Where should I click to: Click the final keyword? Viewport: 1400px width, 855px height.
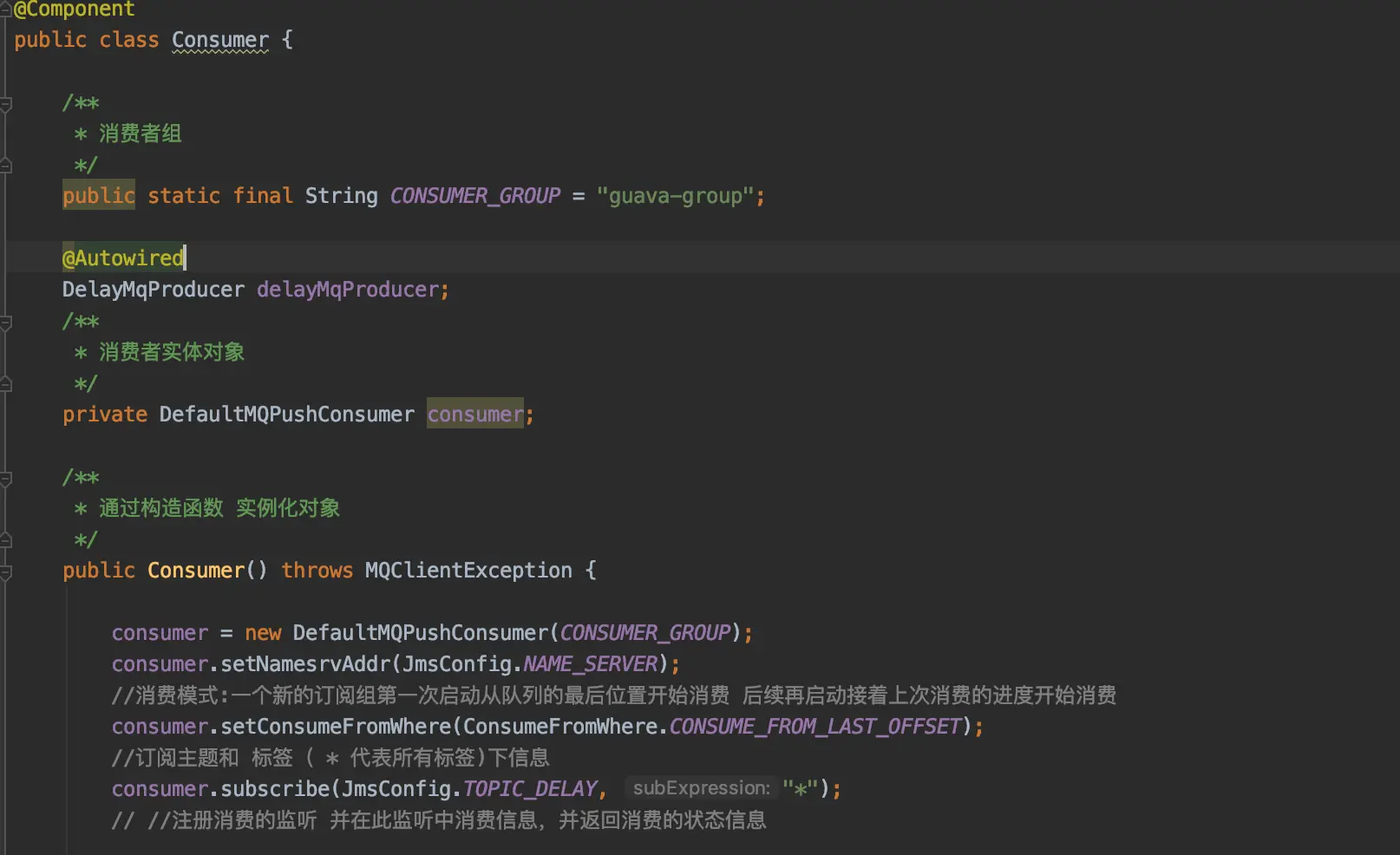point(263,196)
